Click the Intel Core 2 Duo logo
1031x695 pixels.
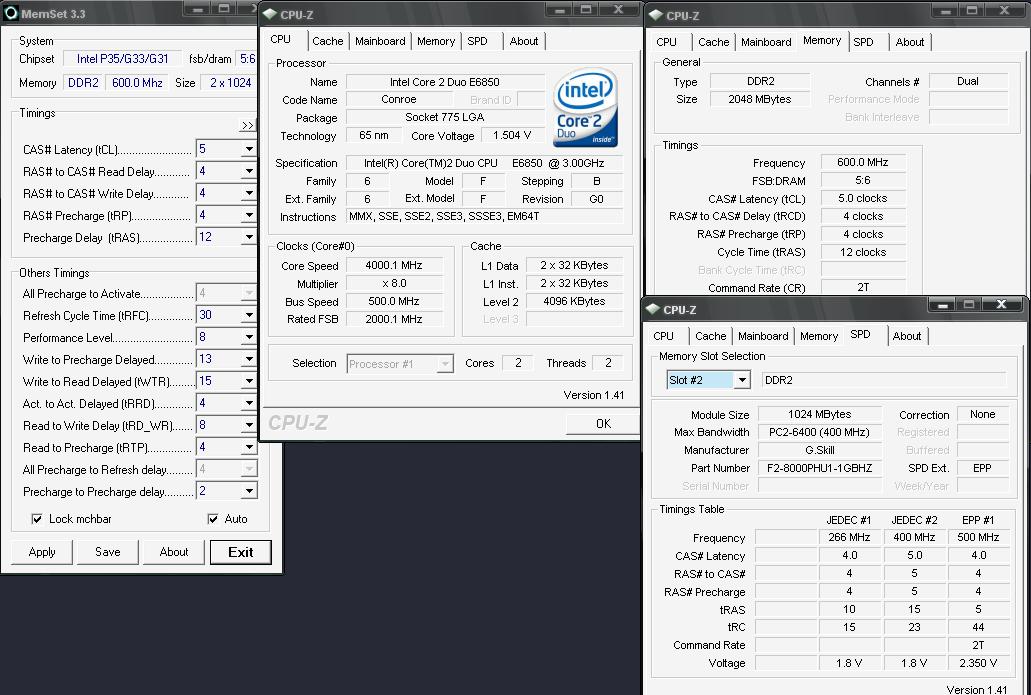584,109
